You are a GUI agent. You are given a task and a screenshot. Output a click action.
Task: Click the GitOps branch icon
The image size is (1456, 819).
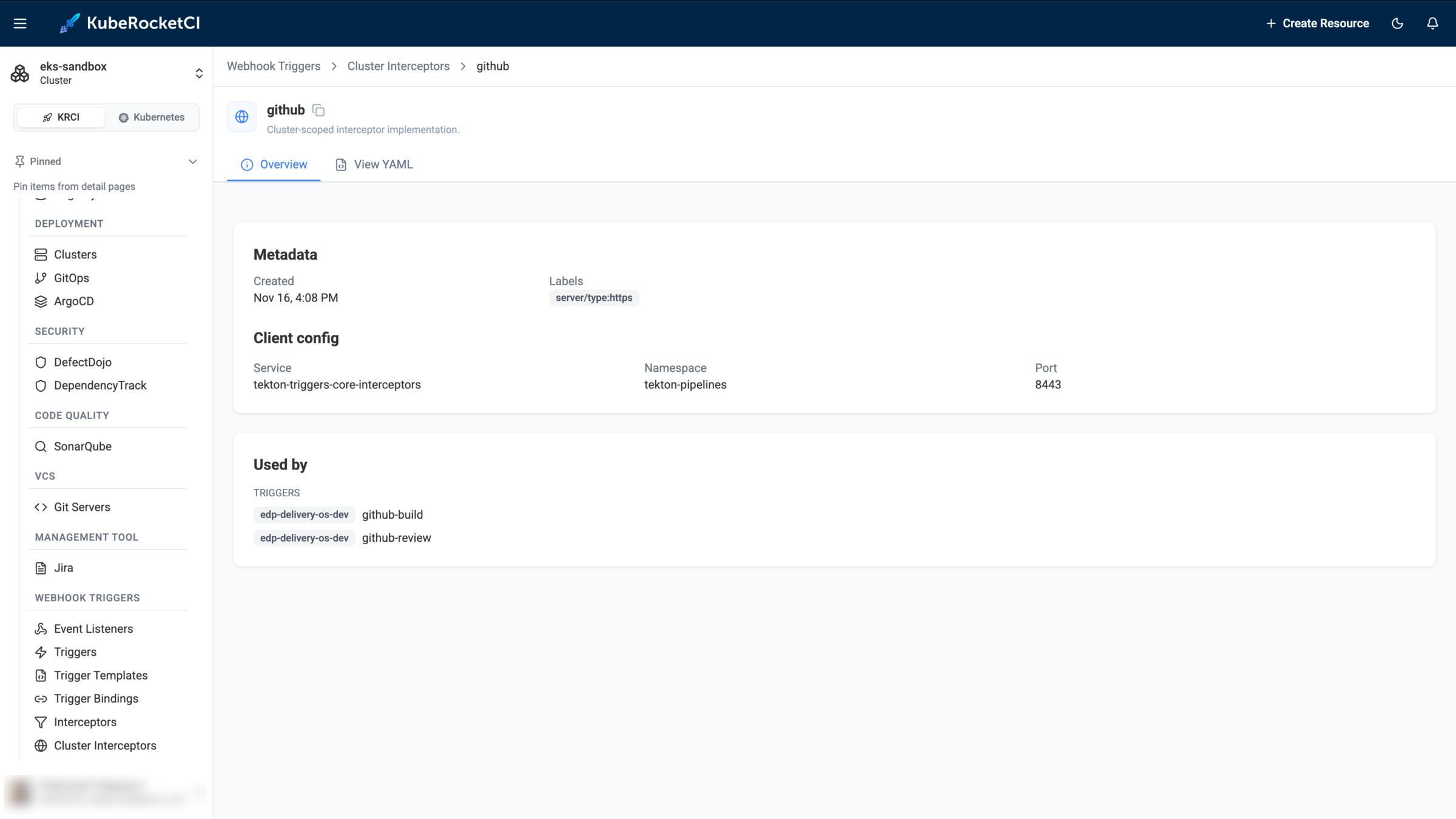pos(41,278)
